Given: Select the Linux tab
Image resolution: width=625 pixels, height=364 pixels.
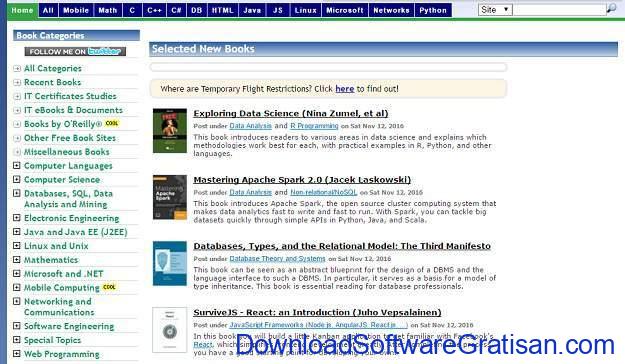Looking at the screenshot, I should pyautogui.click(x=306, y=10).
